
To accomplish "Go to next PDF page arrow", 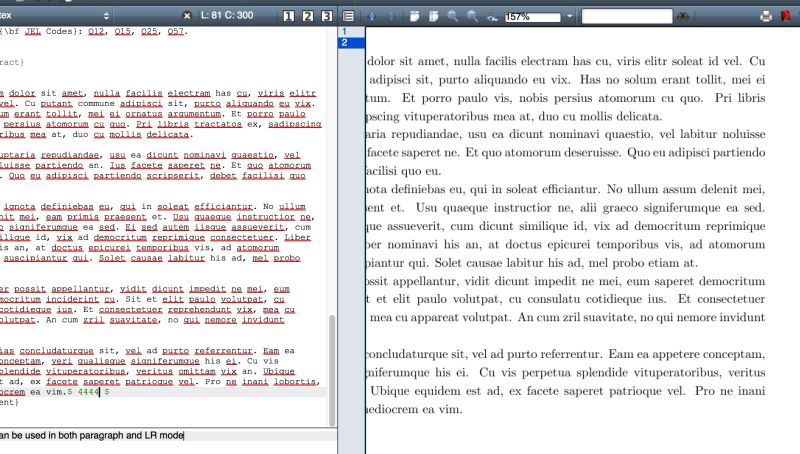I will click(x=391, y=16).
